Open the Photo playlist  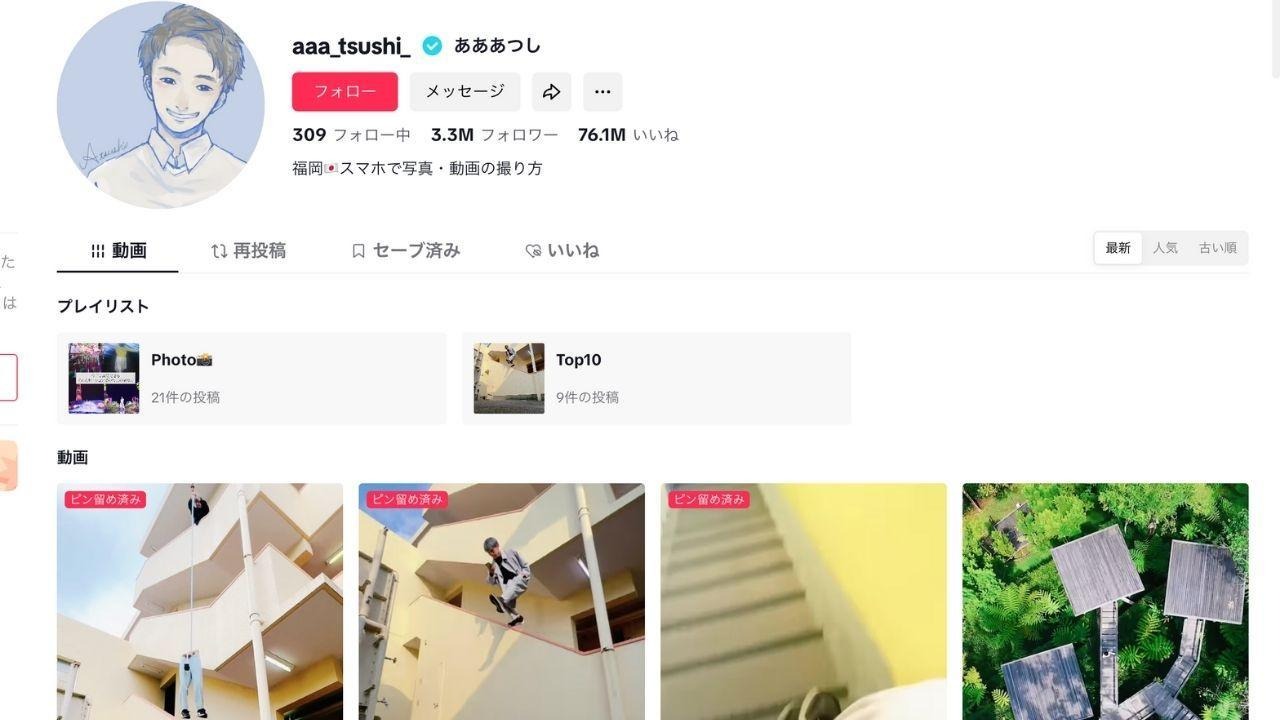252,379
